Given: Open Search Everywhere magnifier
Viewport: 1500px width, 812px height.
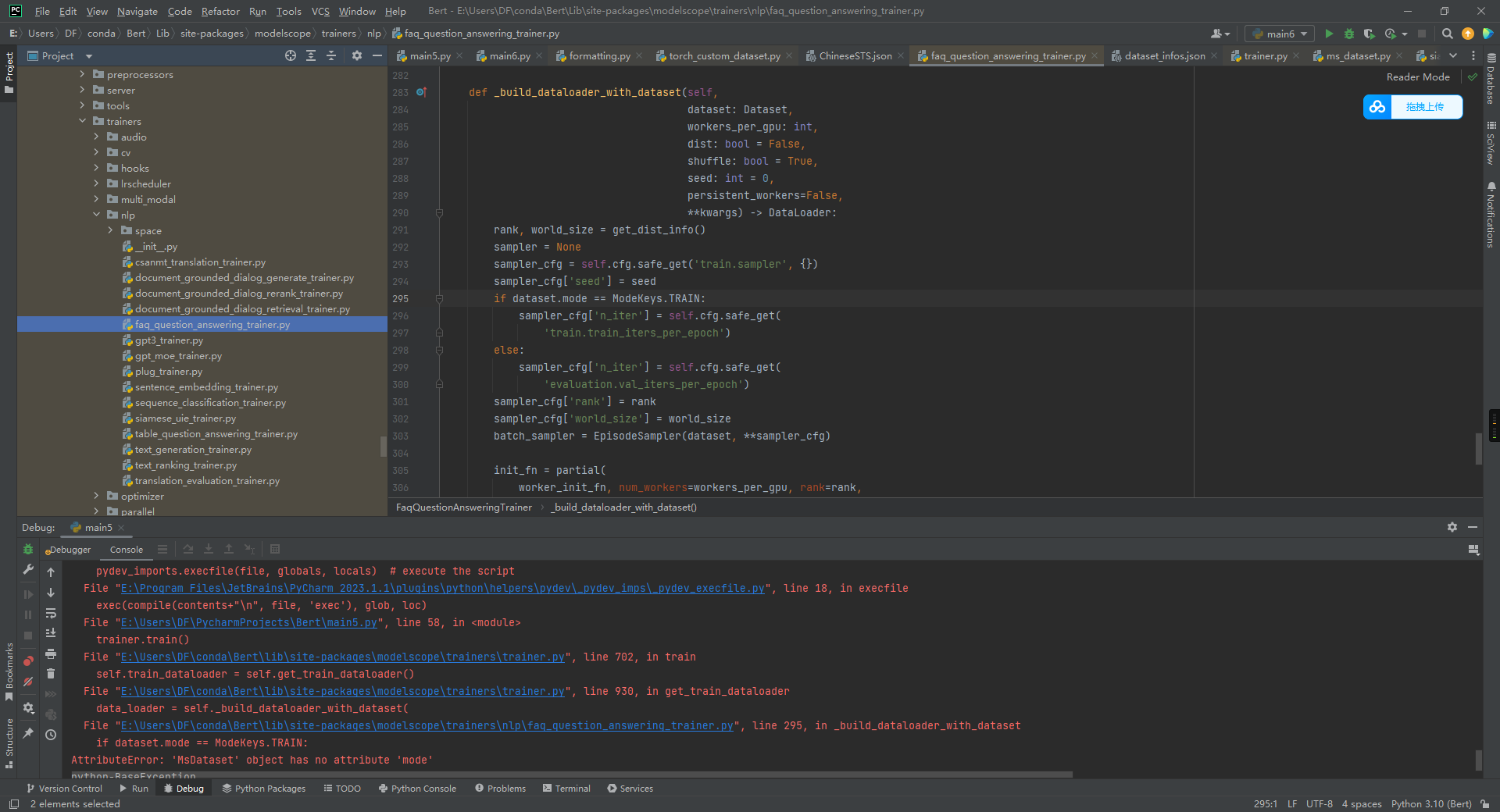Looking at the screenshot, I should click(x=1447, y=34).
